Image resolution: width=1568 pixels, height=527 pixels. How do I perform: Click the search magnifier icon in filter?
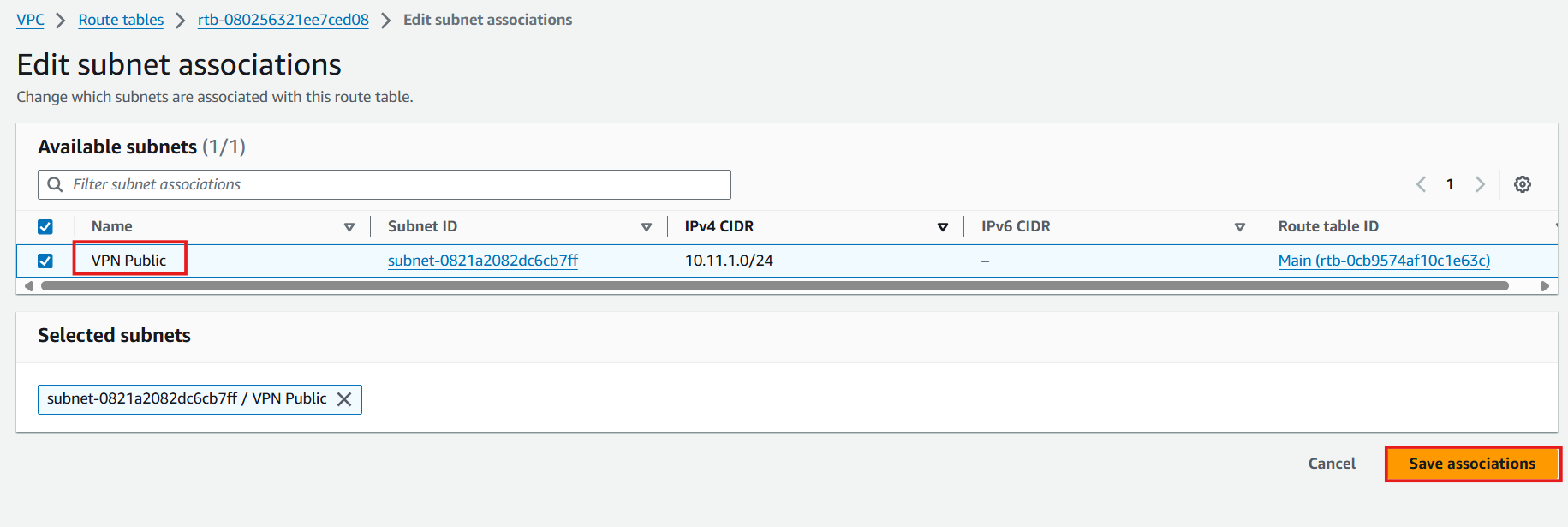(55, 184)
